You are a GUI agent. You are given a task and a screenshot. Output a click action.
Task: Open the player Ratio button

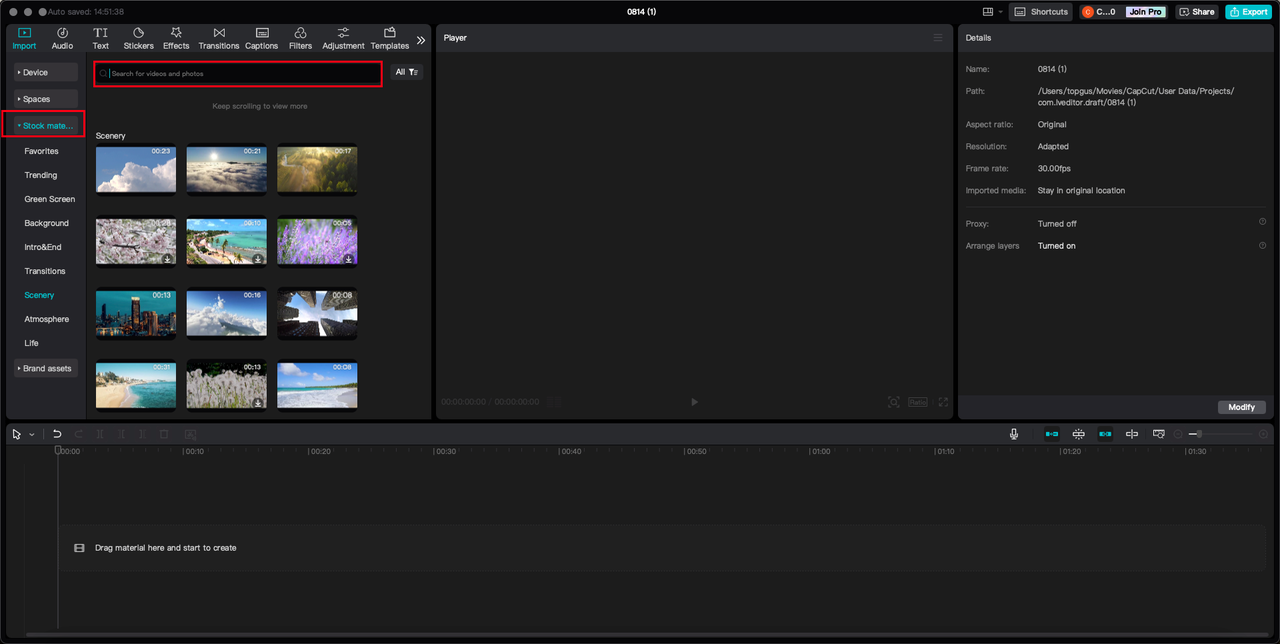point(918,402)
